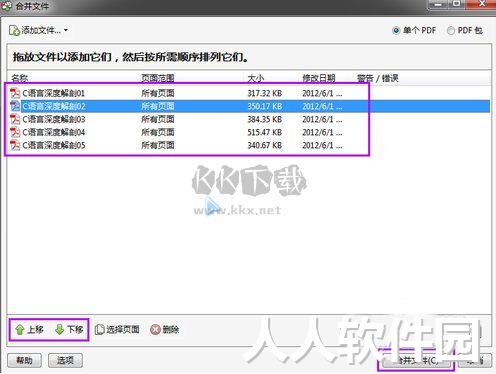Open the 选项 options button
Image resolution: width=496 pixels, height=374 pixels.
pyautogui.click(x=65, y=360)
